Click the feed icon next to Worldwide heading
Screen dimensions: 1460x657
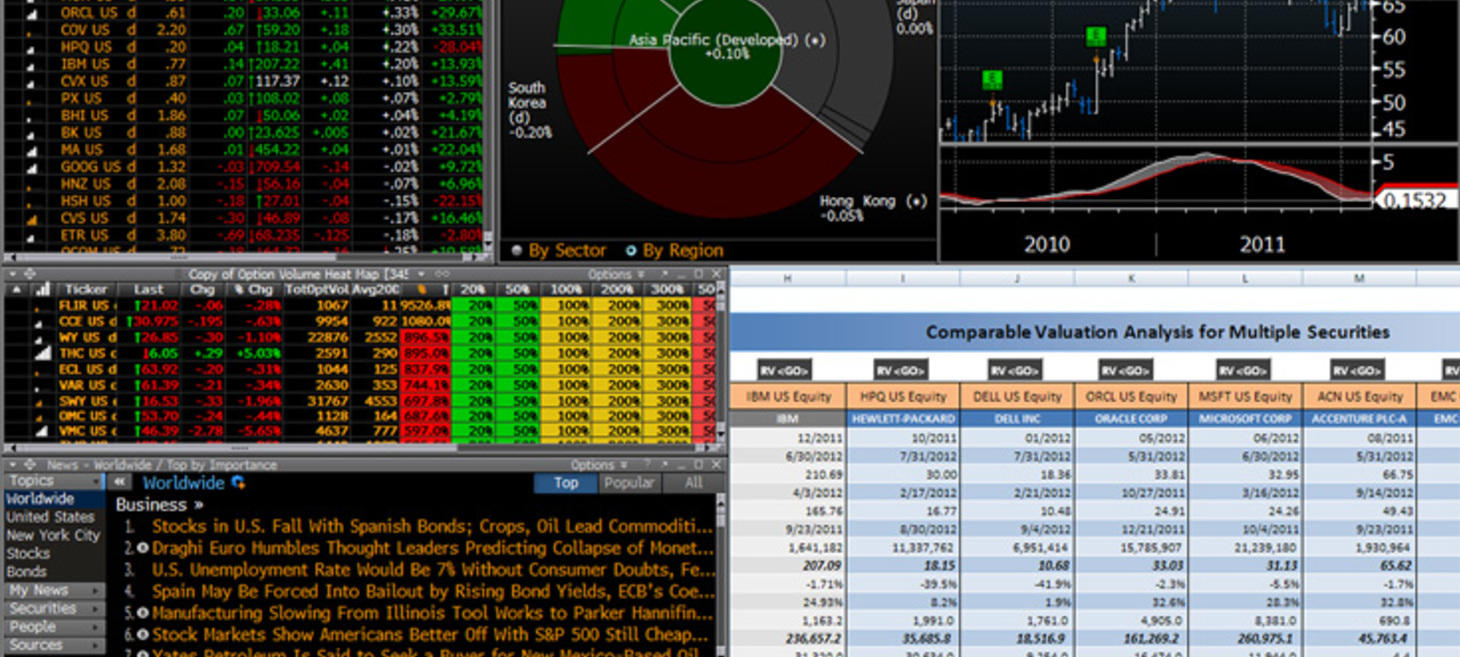(x=238, y=483)
